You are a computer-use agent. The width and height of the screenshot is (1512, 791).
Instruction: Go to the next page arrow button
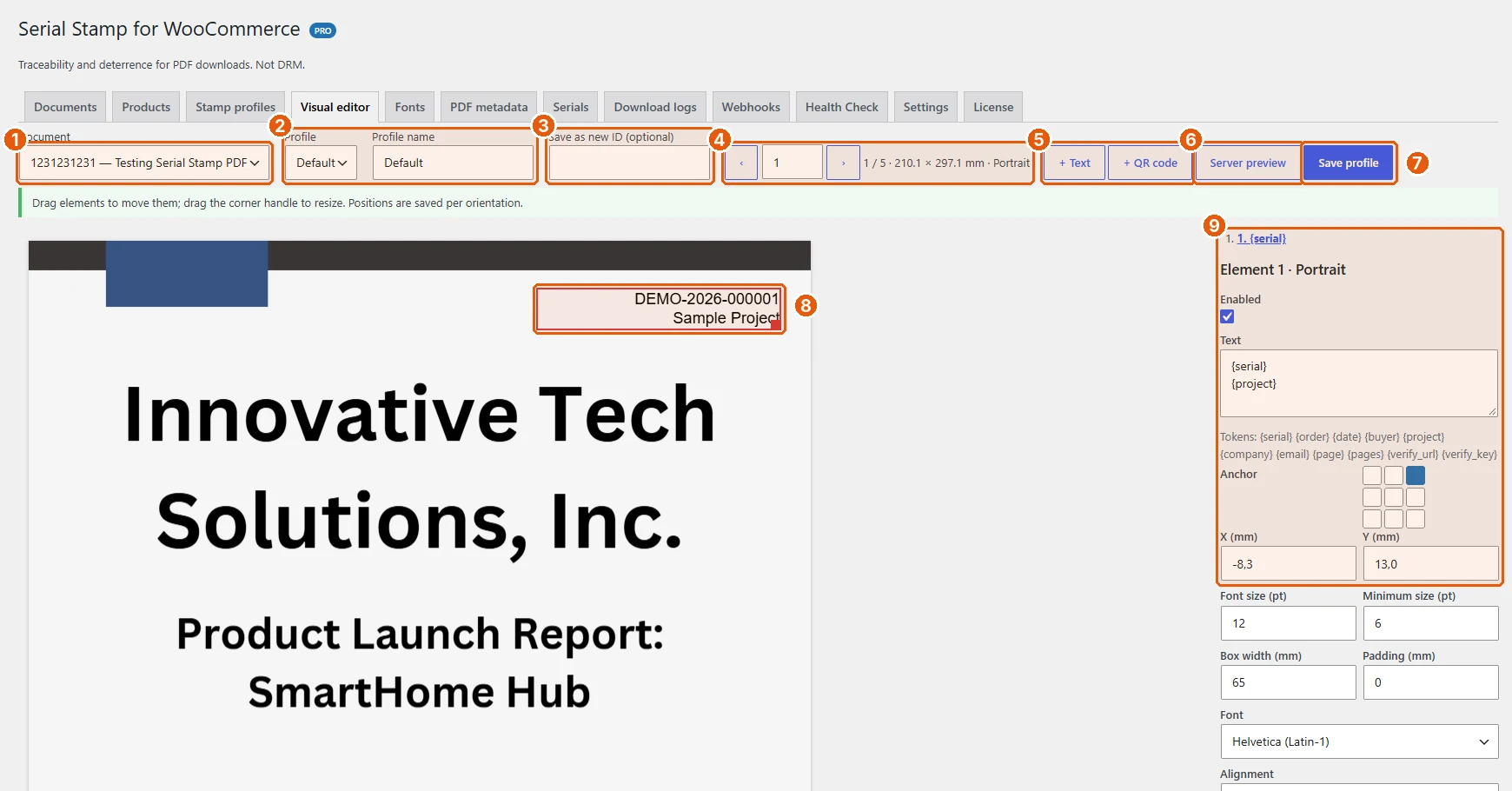coord(843,163)
